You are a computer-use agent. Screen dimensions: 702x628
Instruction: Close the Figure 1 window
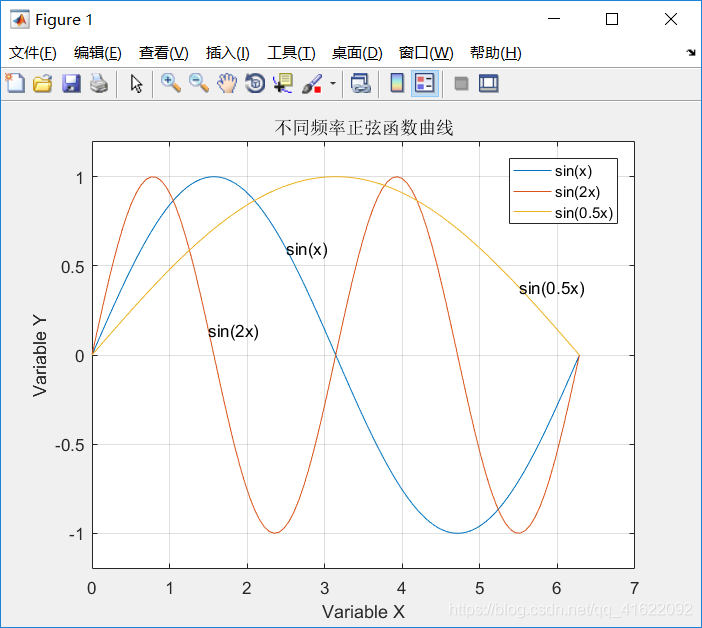[x=671, y=19]
